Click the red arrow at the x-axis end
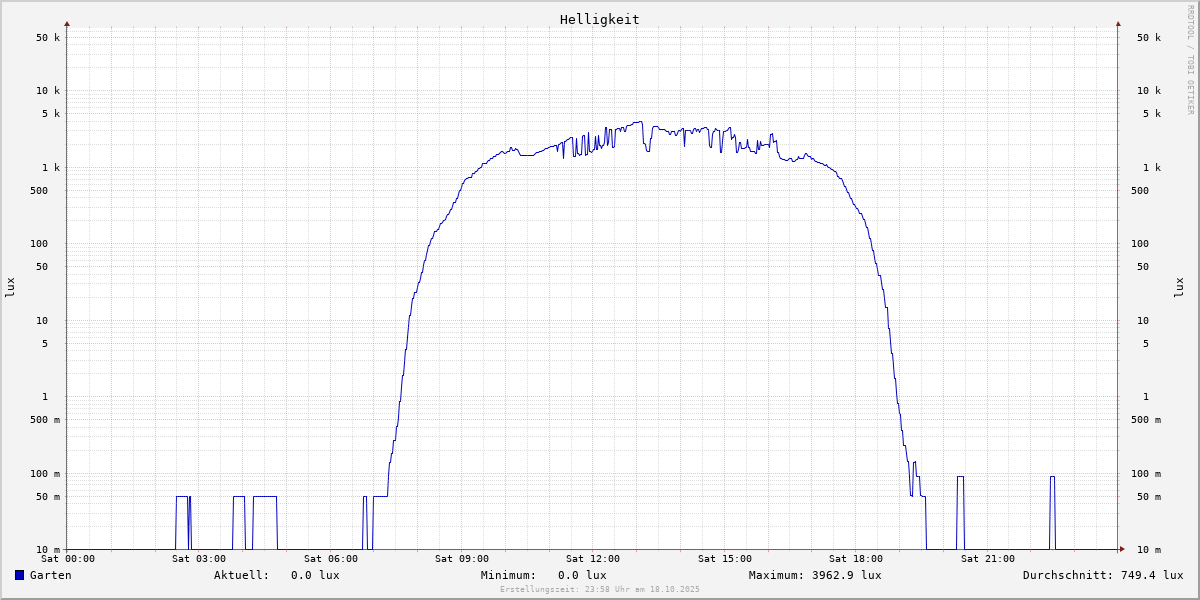The image size is (1200, 600). coord(1121,549)
